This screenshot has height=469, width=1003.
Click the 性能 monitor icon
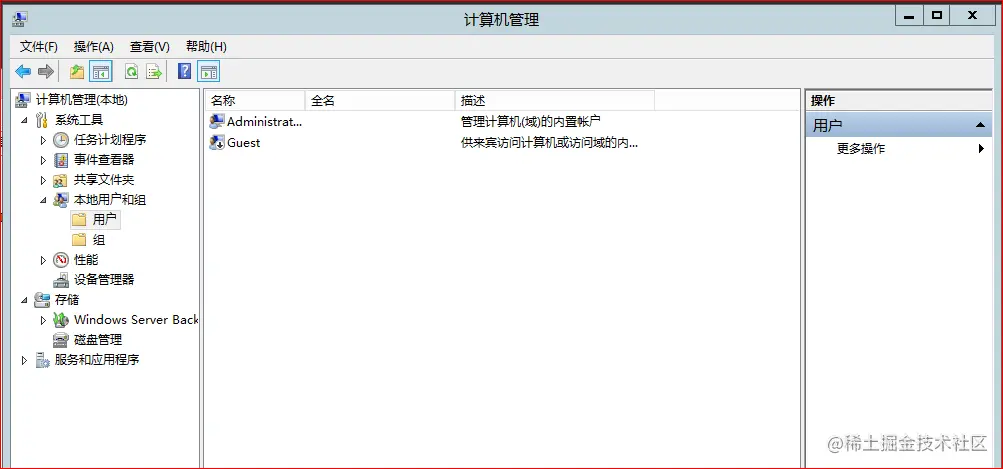61,260
